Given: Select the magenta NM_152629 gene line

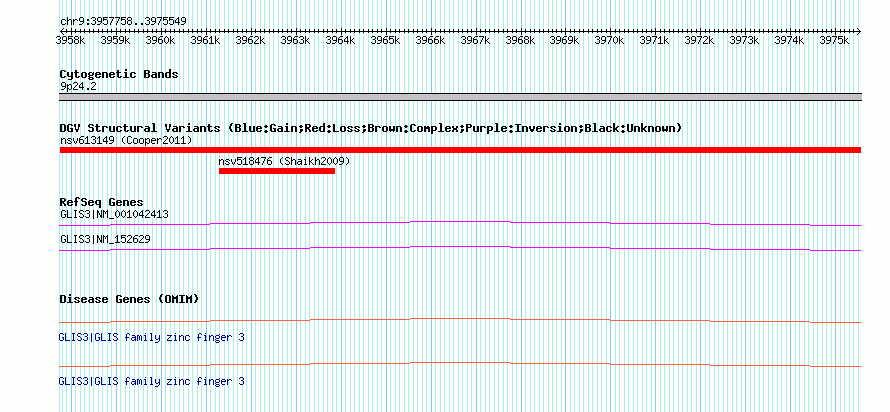Looking at the screenshot, I should [x=460, y=248].
